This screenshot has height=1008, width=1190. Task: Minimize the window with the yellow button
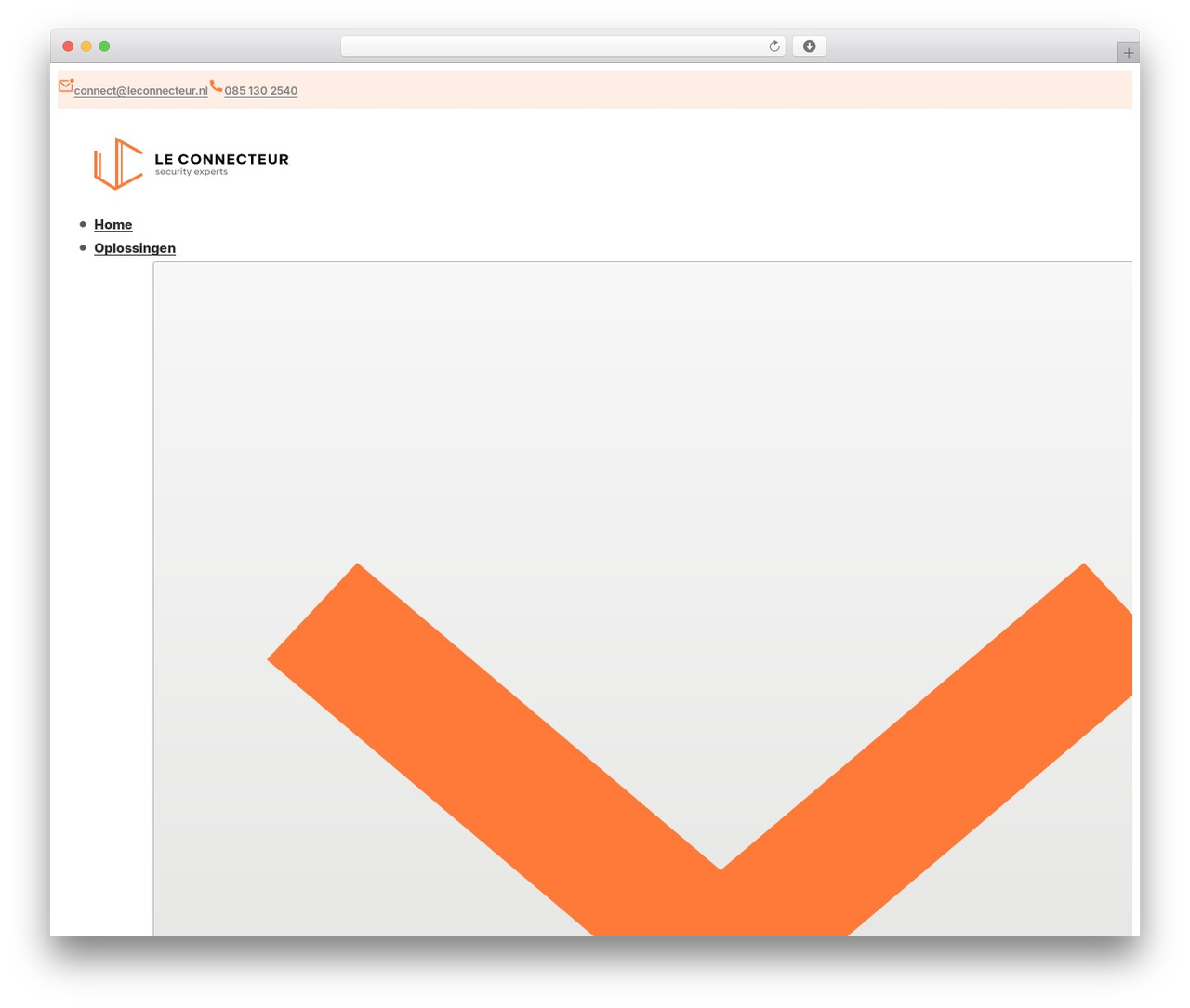pos(86,46)
